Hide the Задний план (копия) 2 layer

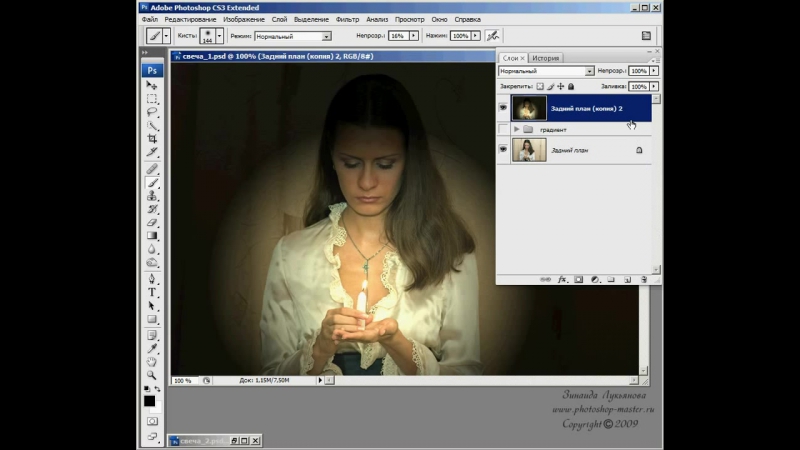[503, 108]
